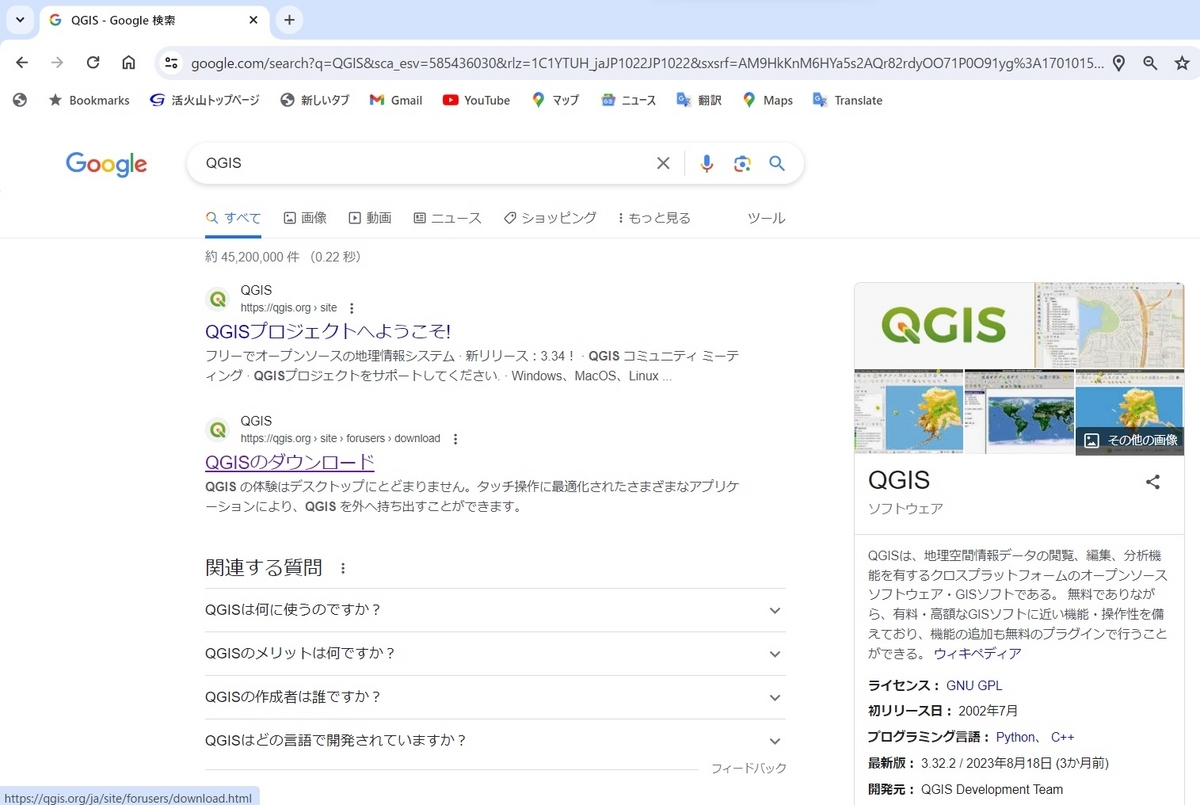This screenshot has width=1200, height=805.
Task: Click the location pin icon in address bar
Action: click(x=1119, y=63)
